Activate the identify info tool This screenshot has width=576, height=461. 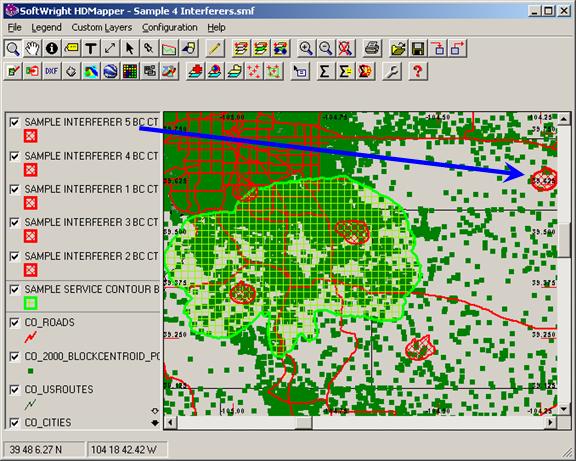52,48
